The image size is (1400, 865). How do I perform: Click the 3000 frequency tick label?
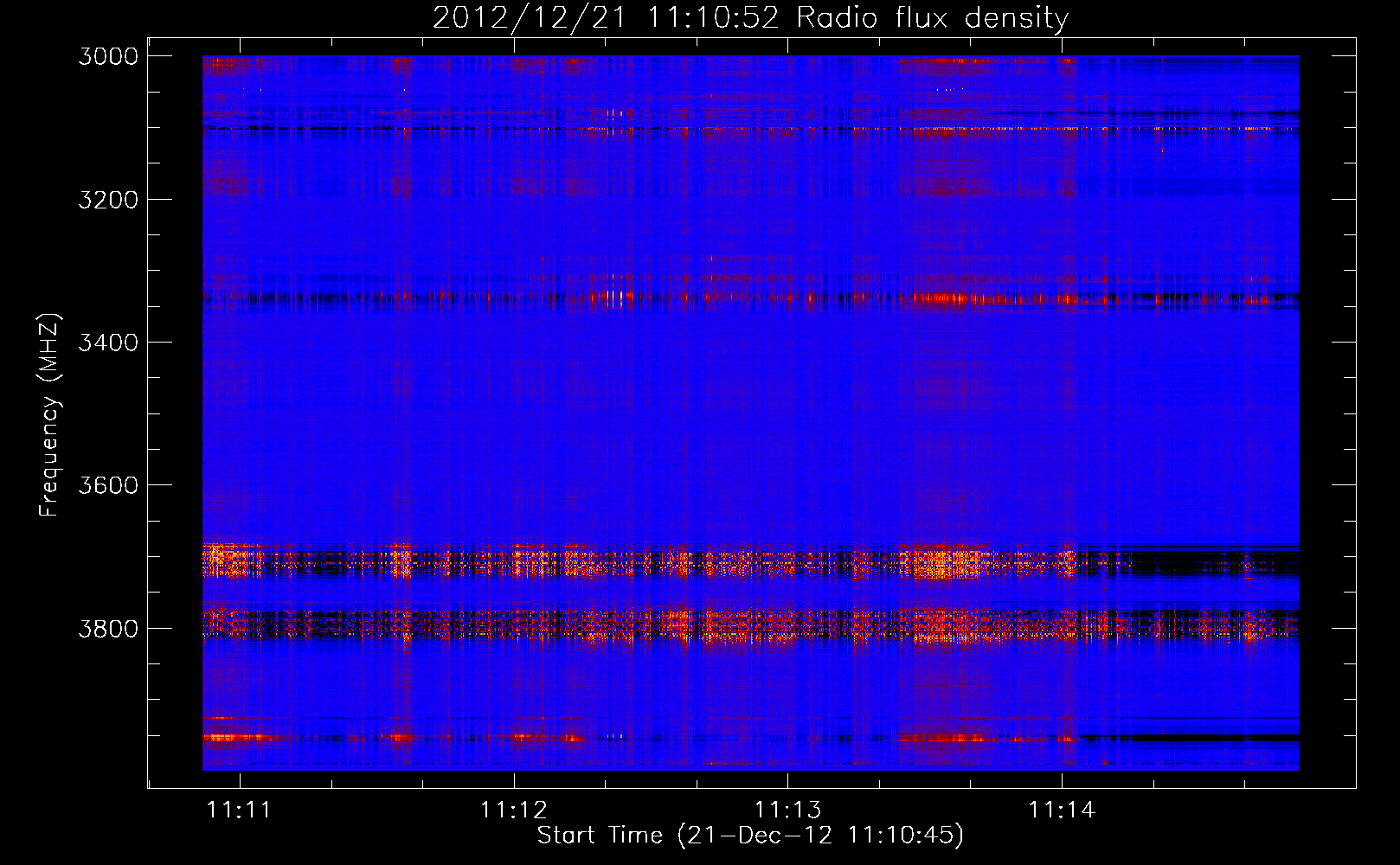pos(108,56)
